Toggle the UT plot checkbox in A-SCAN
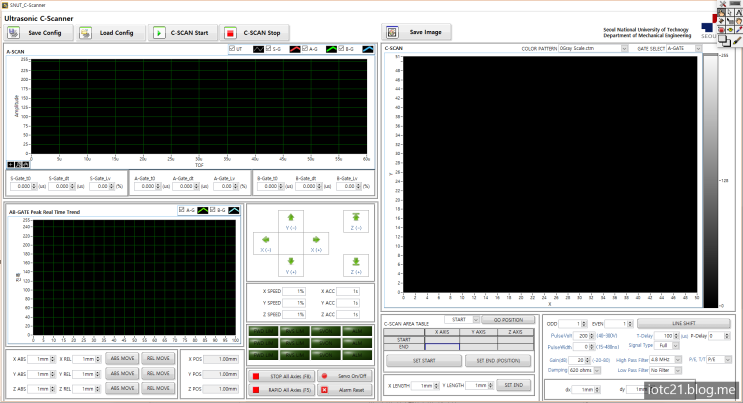This screenshot has width=743, height=403. point(232,48)
